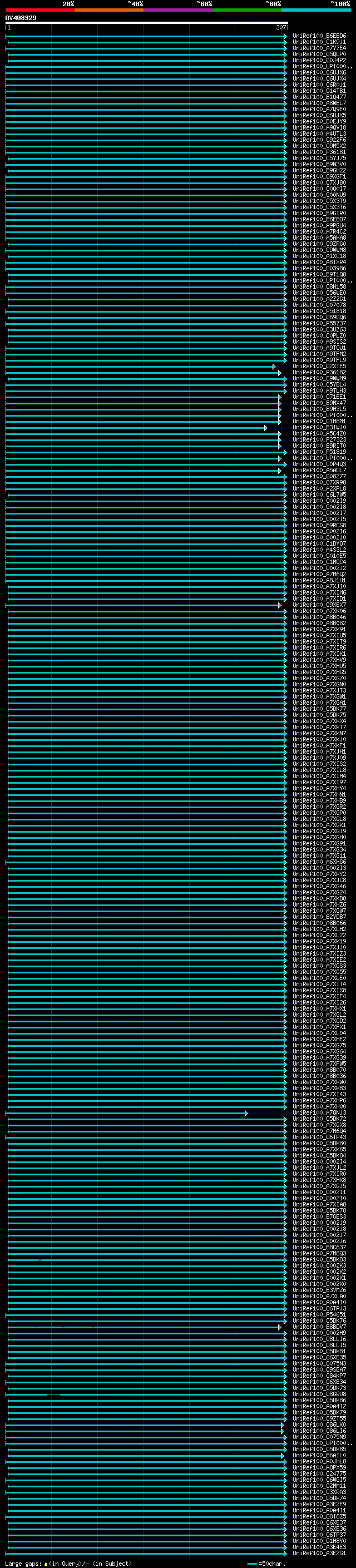Screen dimensions: 356x1568
Task: Click the arrowhead of the UniRef100_B3IWJ0 alignment
Action: pyautogui.click(x=265, y=428)
